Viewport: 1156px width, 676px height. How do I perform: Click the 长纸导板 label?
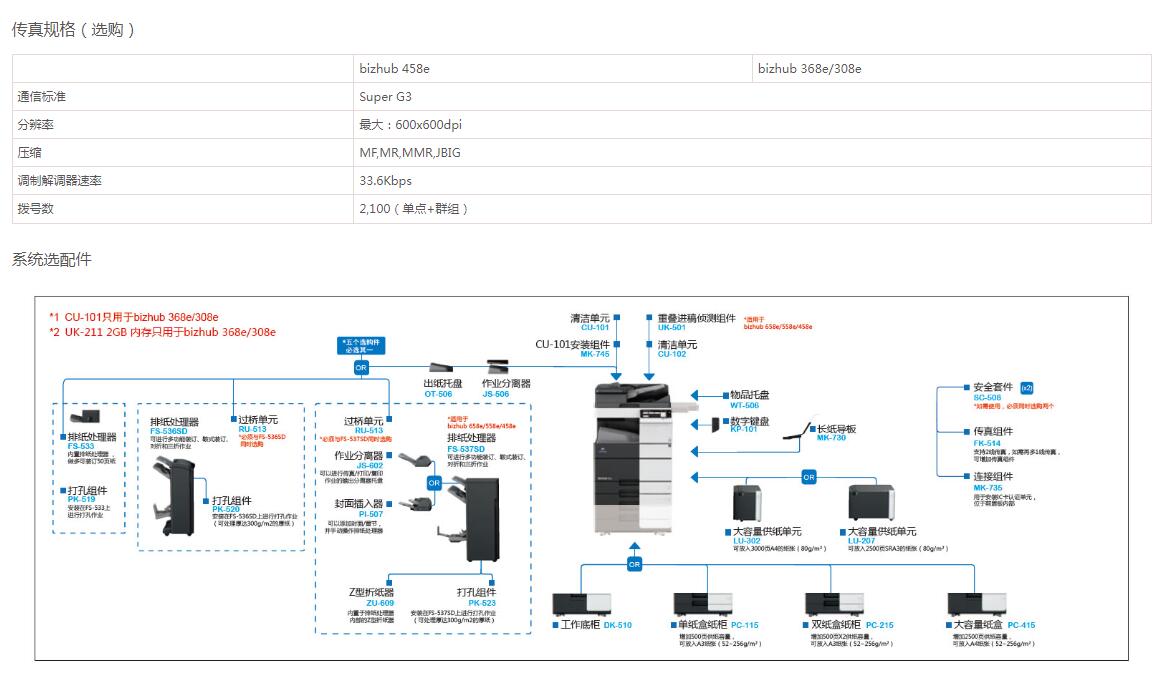pos(837,428)
